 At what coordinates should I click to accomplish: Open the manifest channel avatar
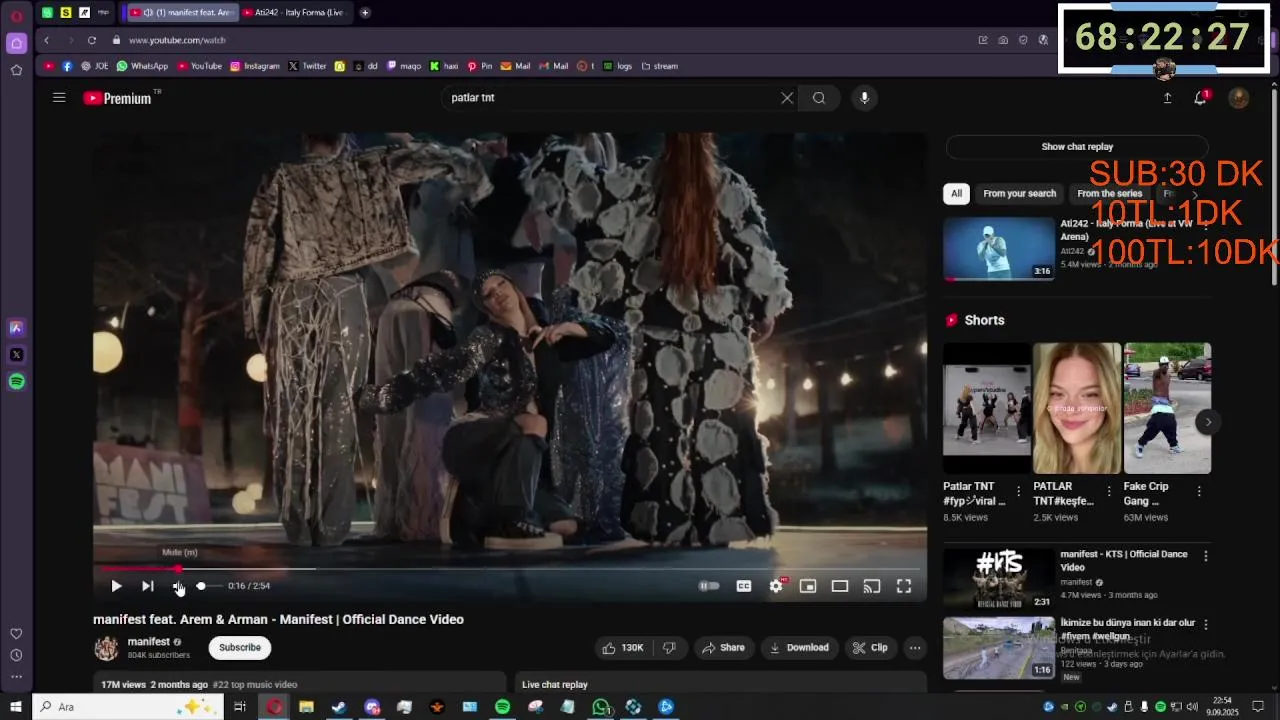pos(106,648)
